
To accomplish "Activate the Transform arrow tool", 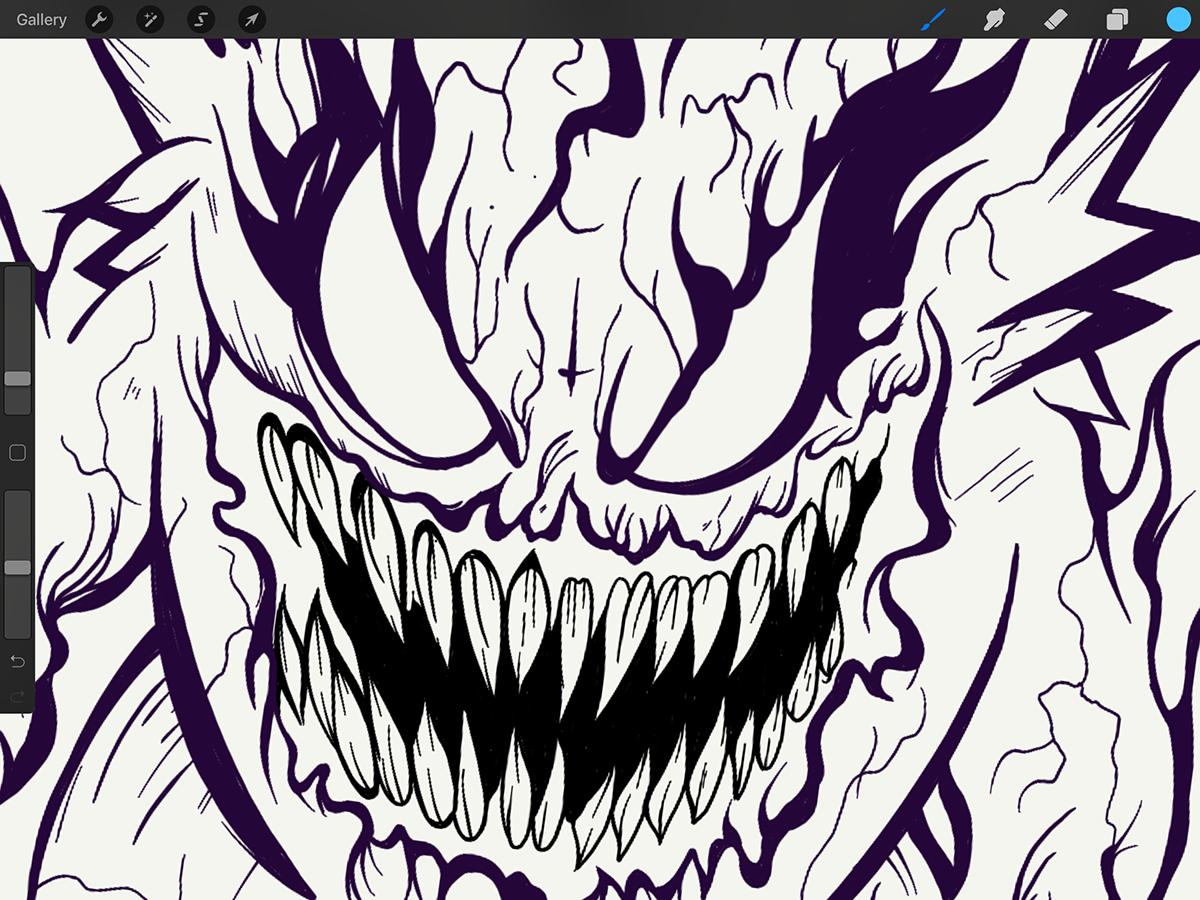I will pyautogui.click(x=252, y=19).
